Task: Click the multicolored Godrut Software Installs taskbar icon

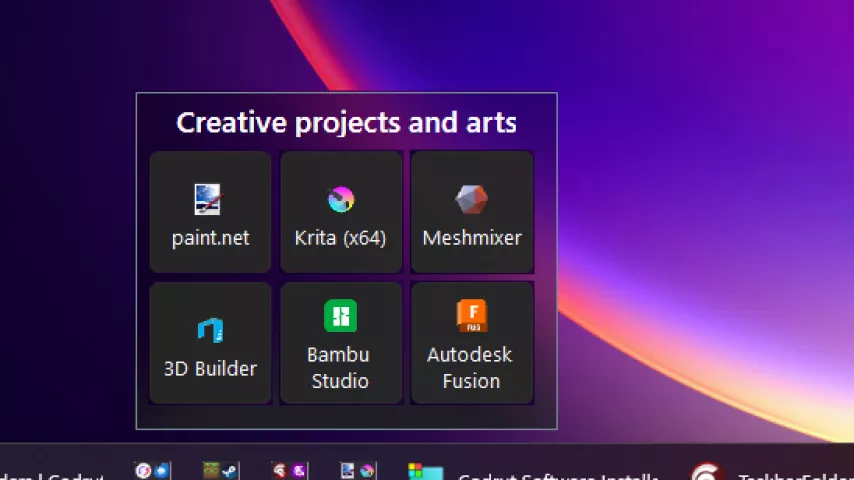Action: coord(425,472)
